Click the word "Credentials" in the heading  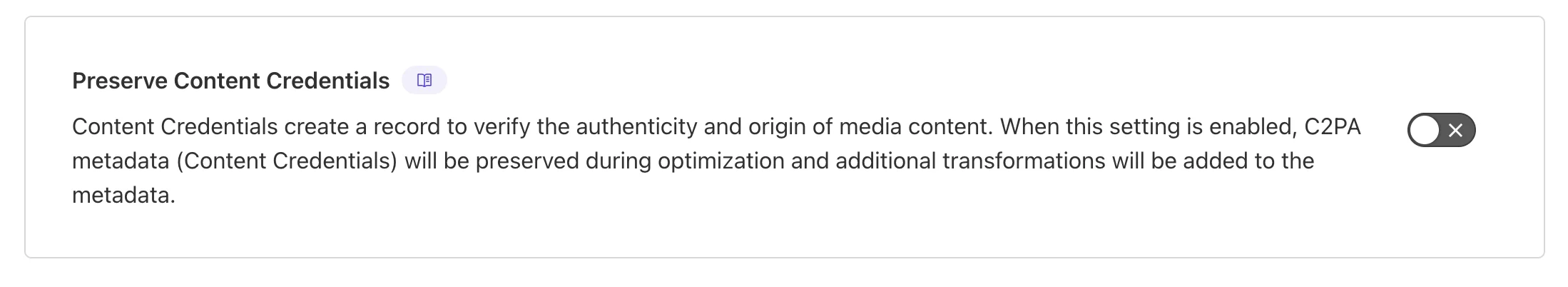327,81
